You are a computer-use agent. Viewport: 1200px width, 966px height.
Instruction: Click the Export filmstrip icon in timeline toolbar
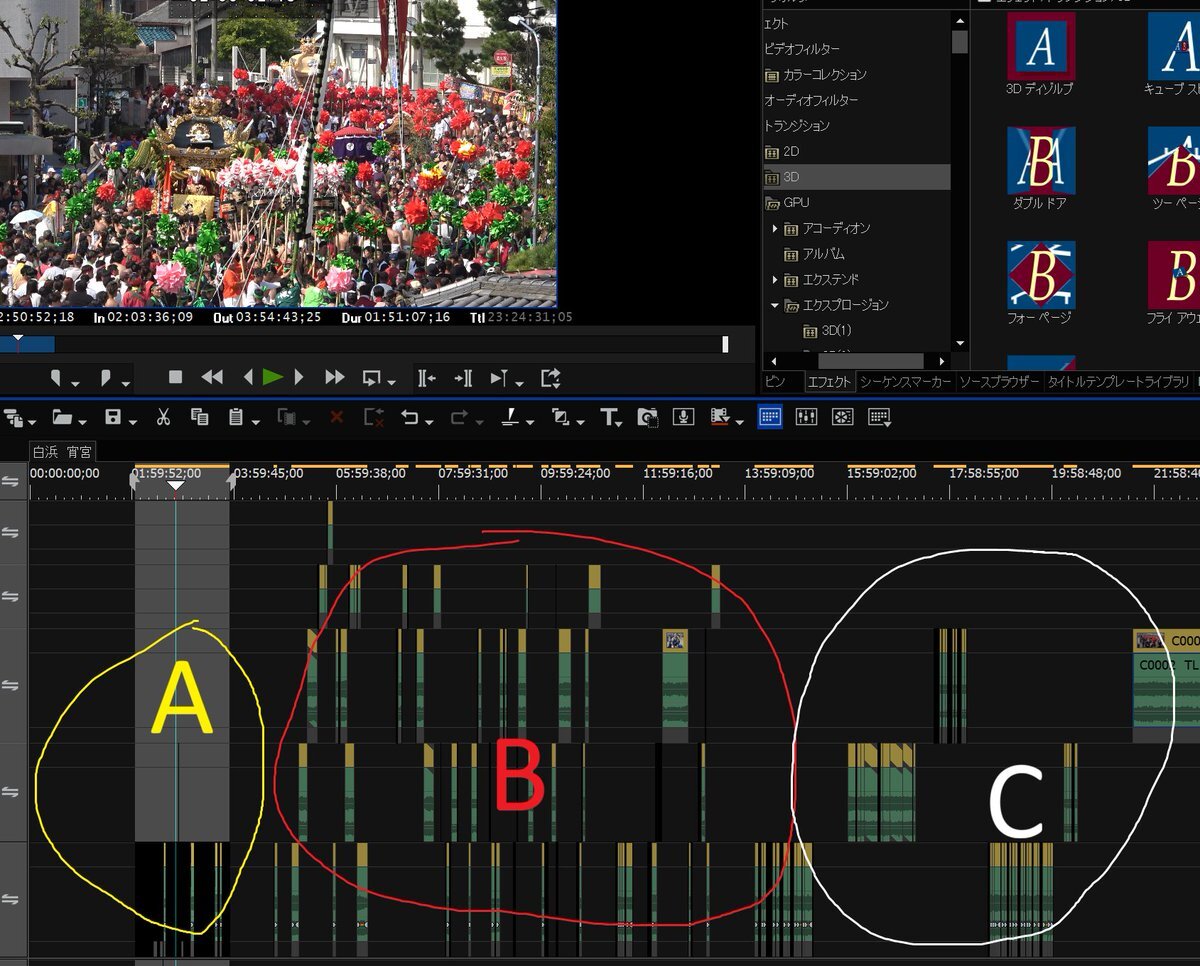click(x=720, y=418)
